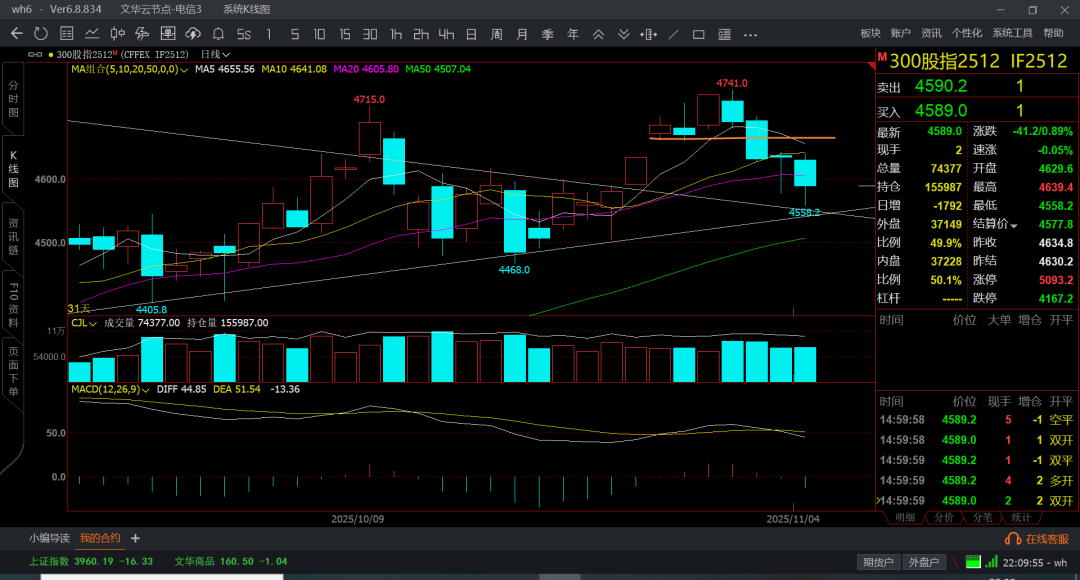This screenshot has height=580, width=1080.
Task: Click the 期货户 button
Action: (878, 562)
